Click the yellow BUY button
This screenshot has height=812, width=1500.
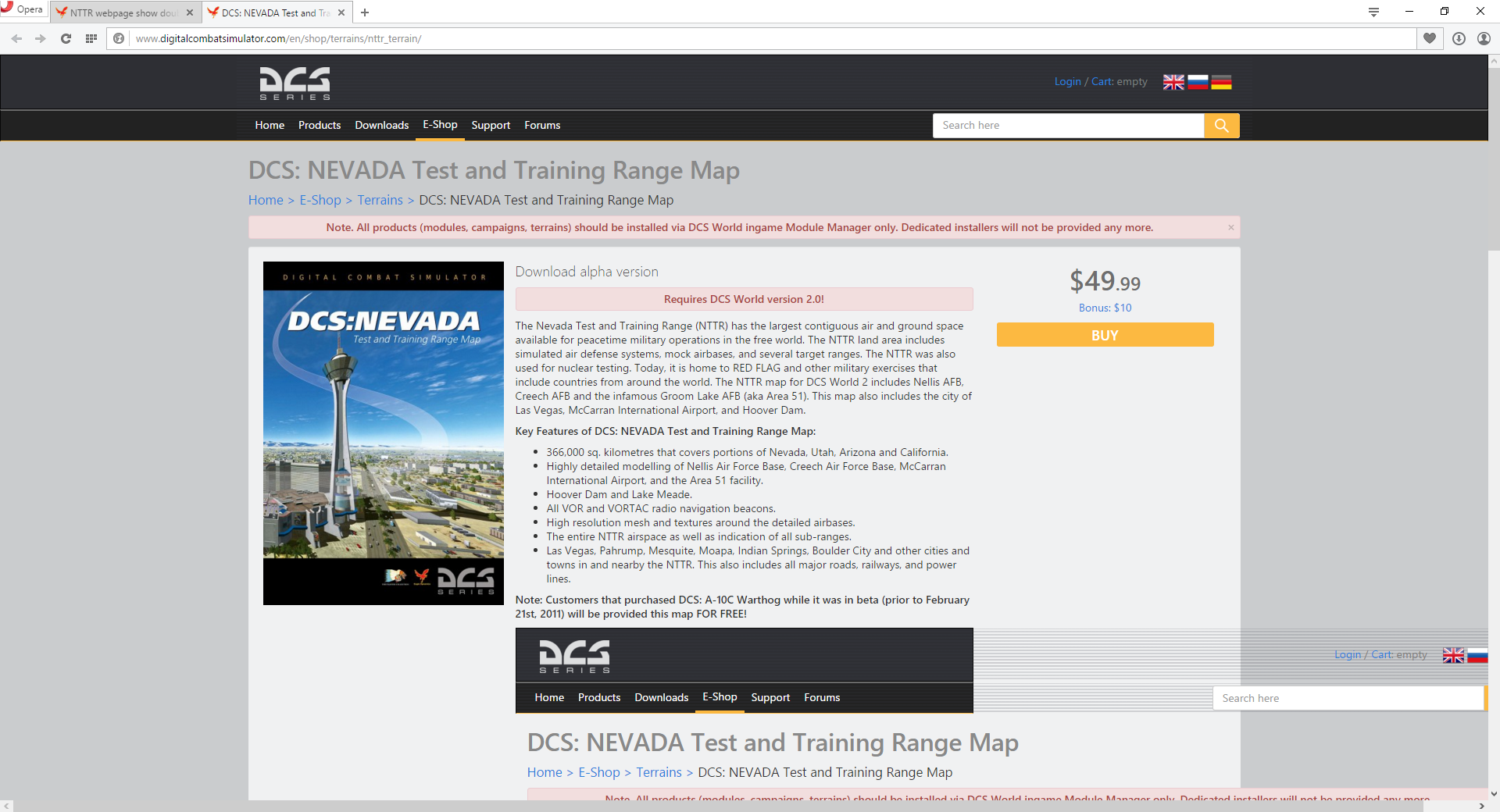1105,335
